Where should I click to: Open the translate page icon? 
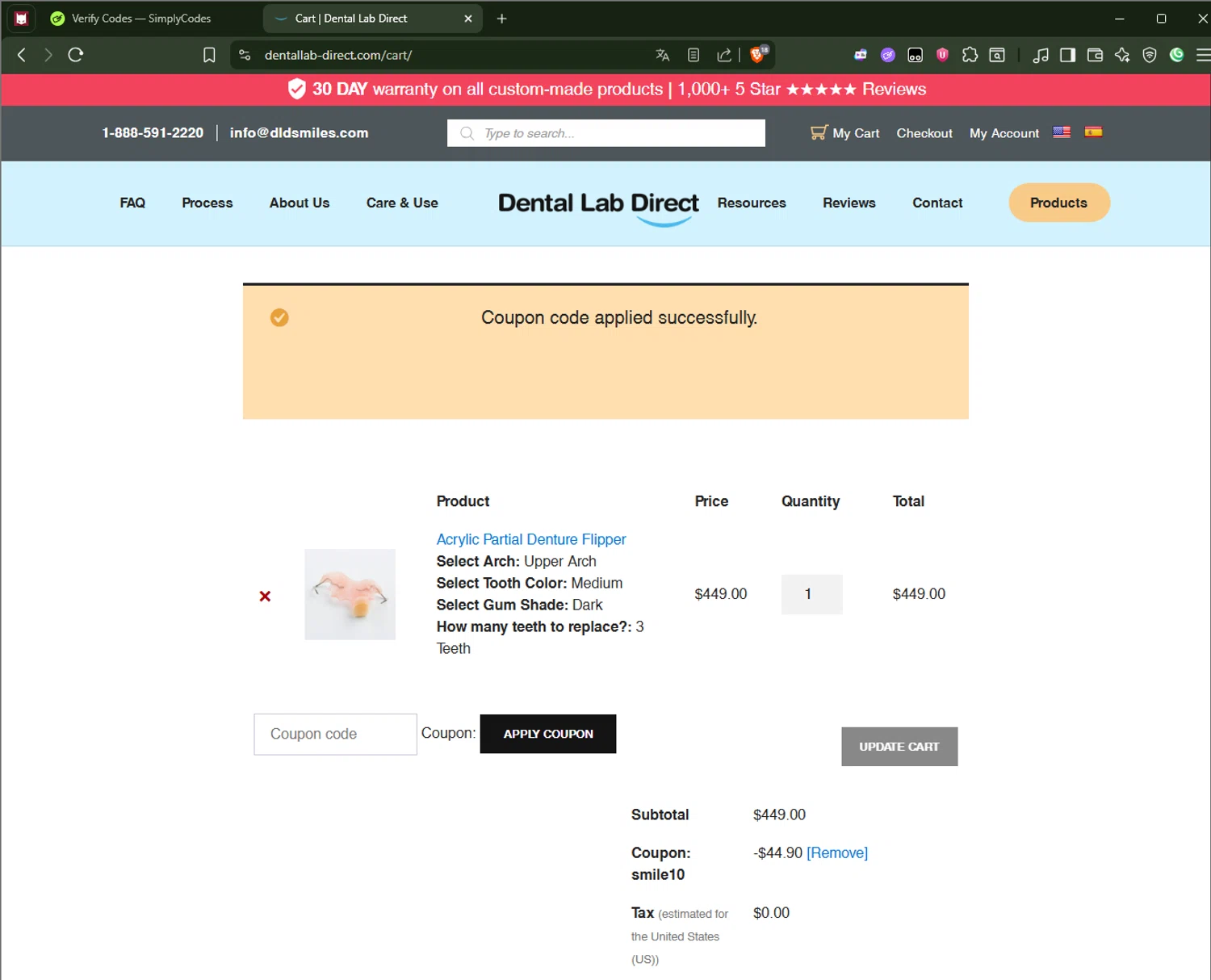pyautogui.click(x=663, y=55)
